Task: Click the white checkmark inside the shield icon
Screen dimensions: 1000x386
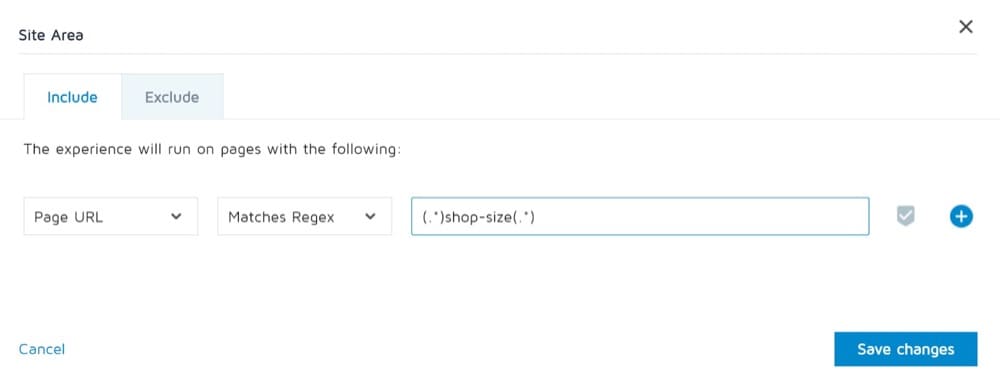Action: tap(905, 216)
